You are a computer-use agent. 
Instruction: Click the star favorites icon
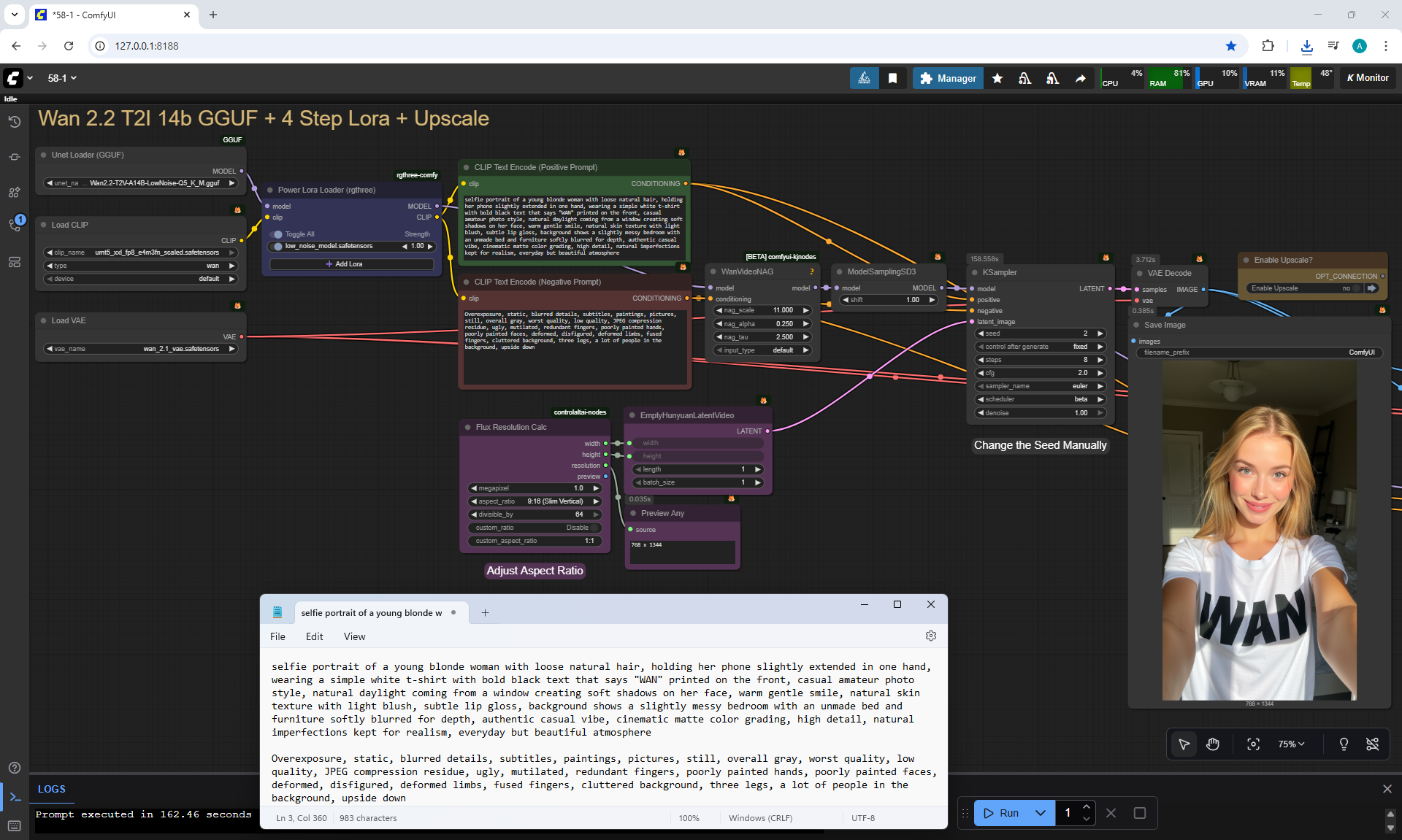click(x=997, y=78)
